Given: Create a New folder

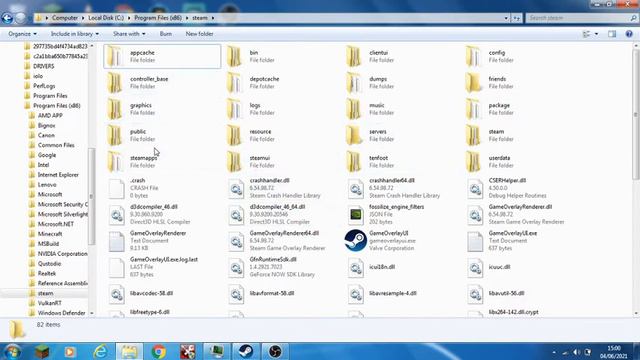Looking at the screenshot, I should [x=199, y=34].
